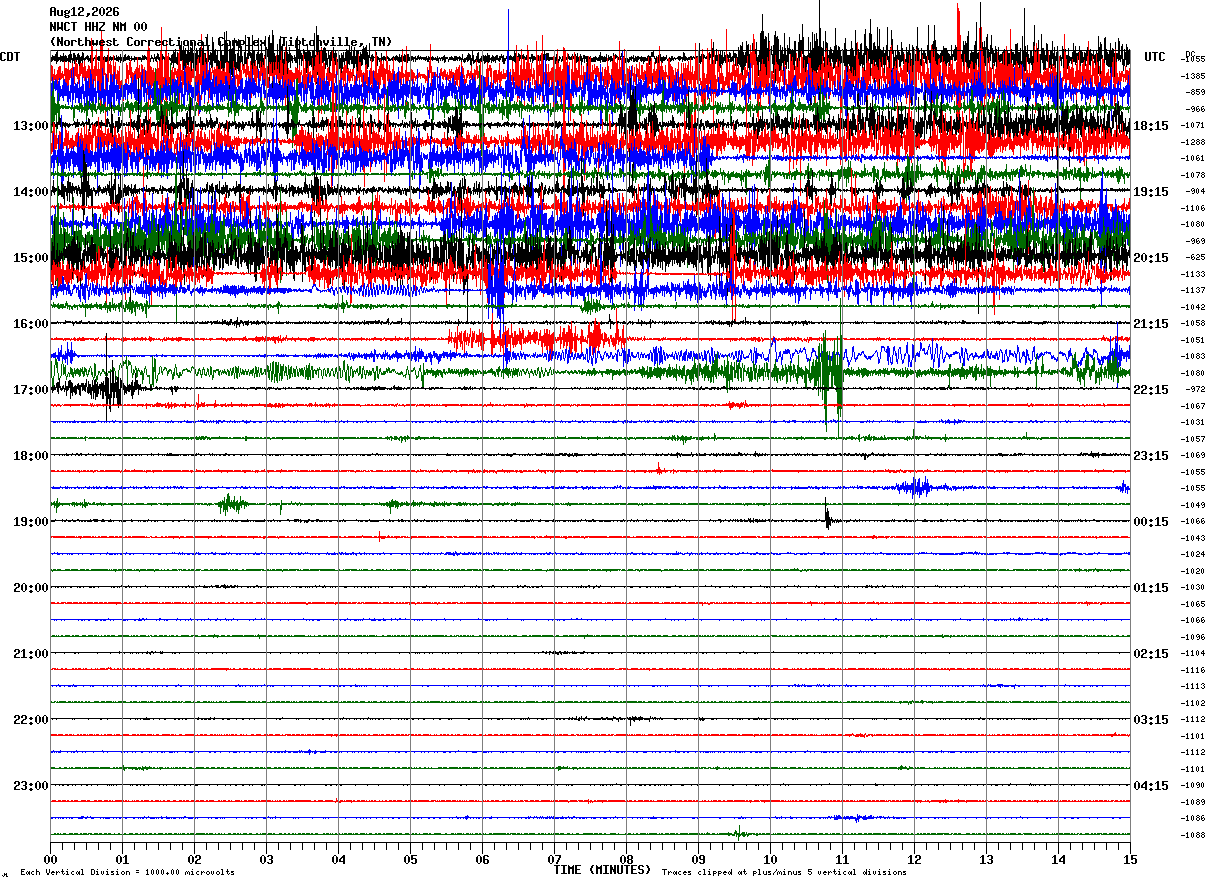Click minute tick 10 on bottom axis
1210x886 pixels.
pyautogui.click(x=770, y=859)
